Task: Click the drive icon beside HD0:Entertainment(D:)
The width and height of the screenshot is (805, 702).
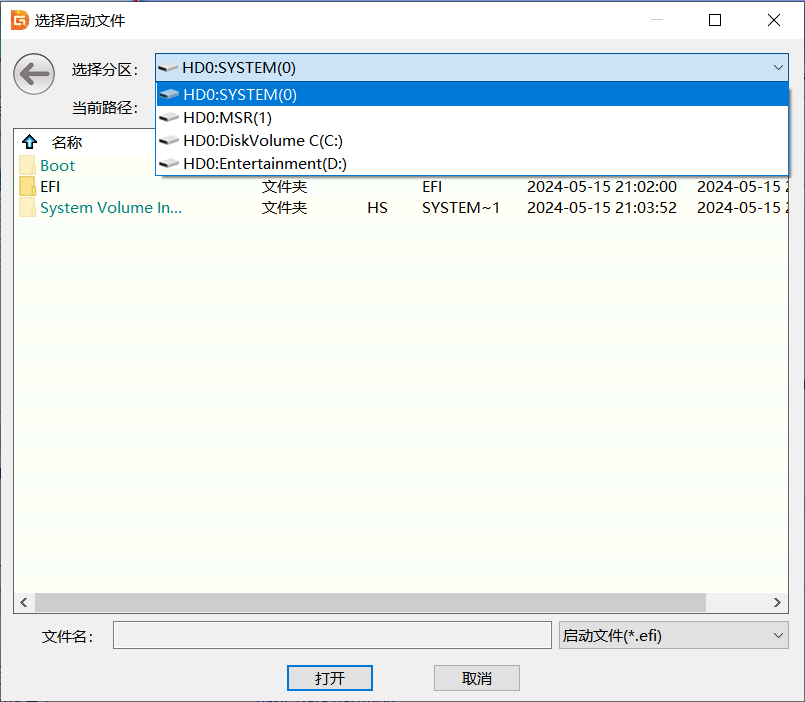Action: tap(169, 164)
